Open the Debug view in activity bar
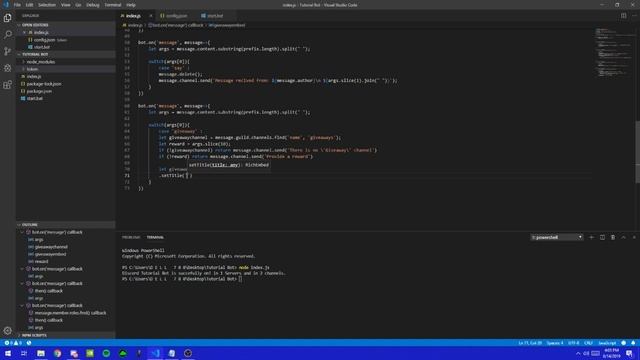640x360 pixels. click(x=7, y=68)
